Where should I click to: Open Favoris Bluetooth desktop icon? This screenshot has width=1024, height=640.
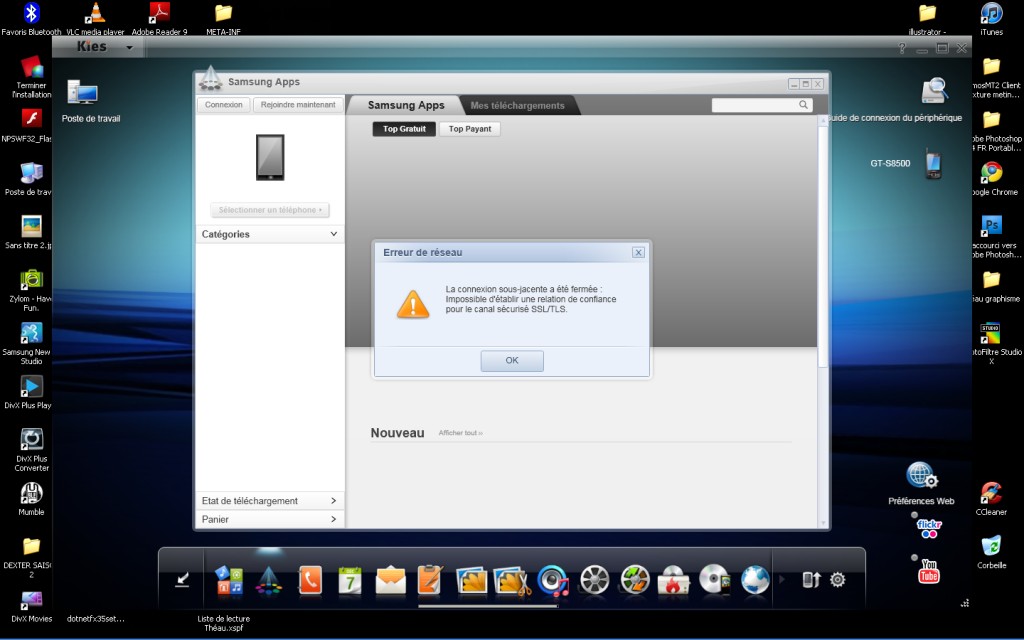click(31, 13)
